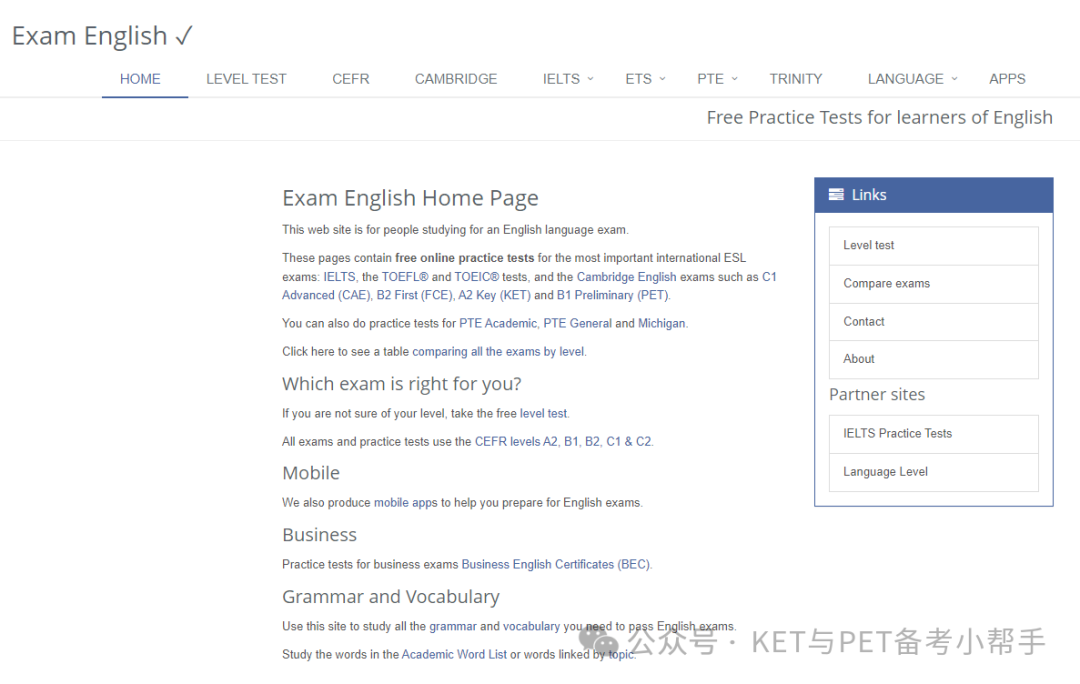
Task: Click the Exam English Home Page heading
Action: coord(410,199)
